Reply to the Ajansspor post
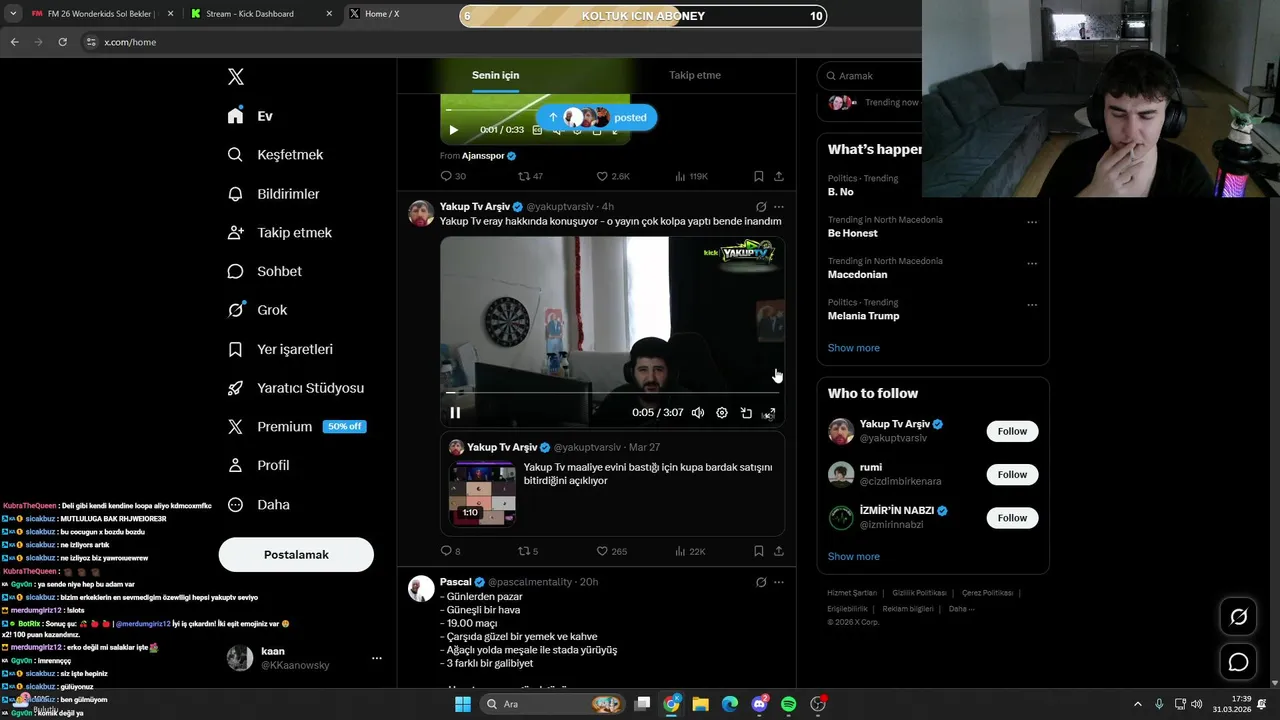 (453, 176)
